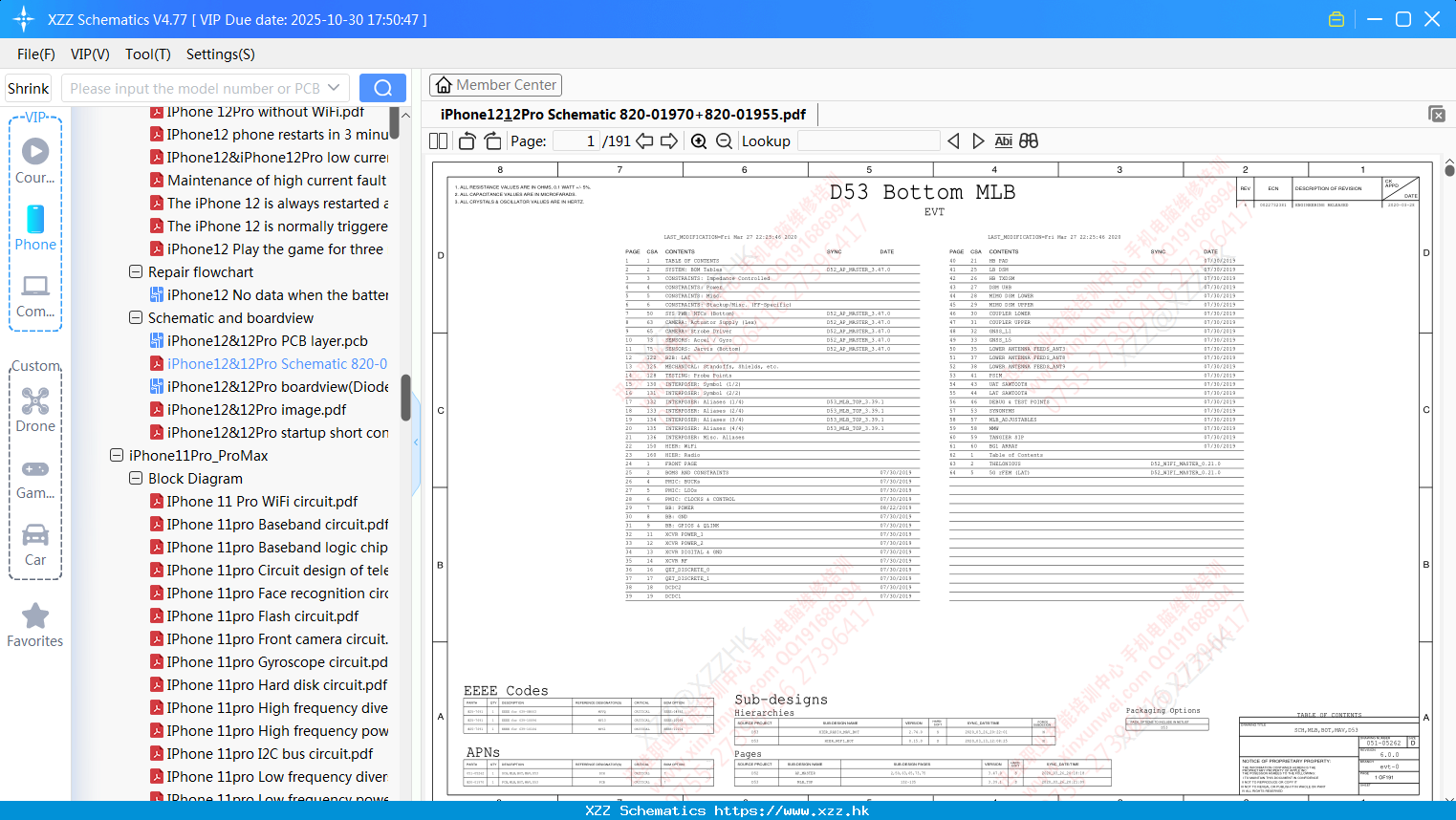Open IPhone 11pro Face recognition circuit file
The height and width of the screenshot is (820, 1456).
click(277, 593)
